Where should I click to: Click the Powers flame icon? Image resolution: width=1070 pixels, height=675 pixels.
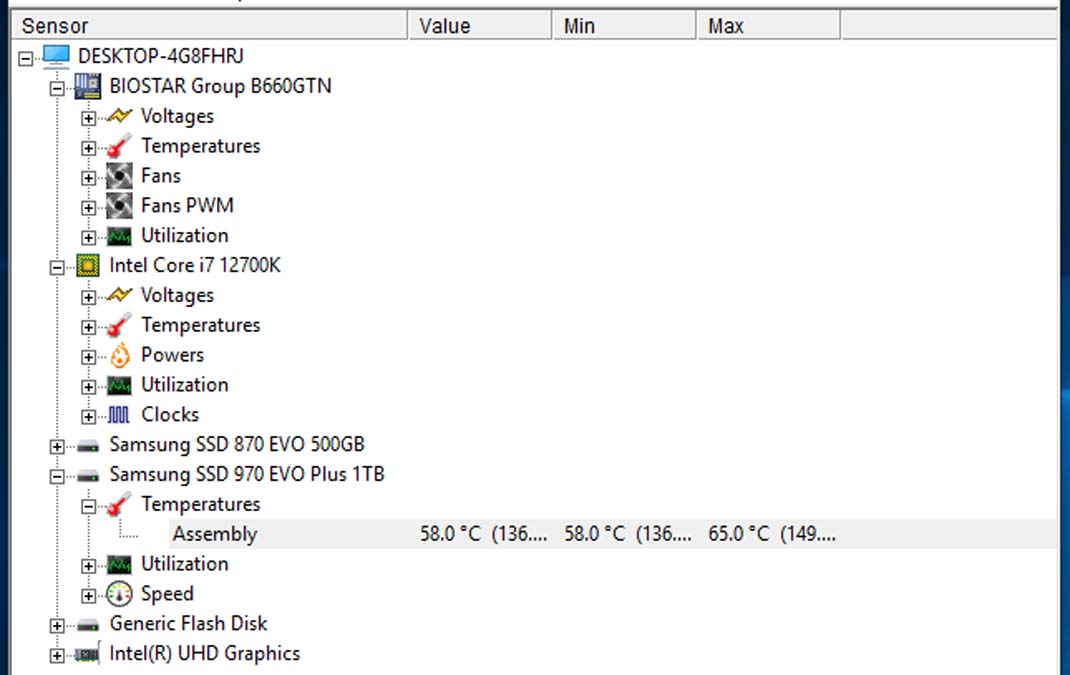coord(119,355)
